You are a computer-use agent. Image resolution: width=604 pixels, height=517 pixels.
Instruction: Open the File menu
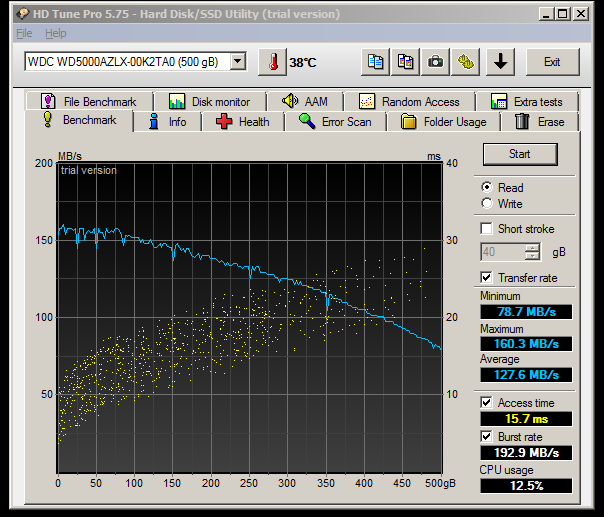24,33
